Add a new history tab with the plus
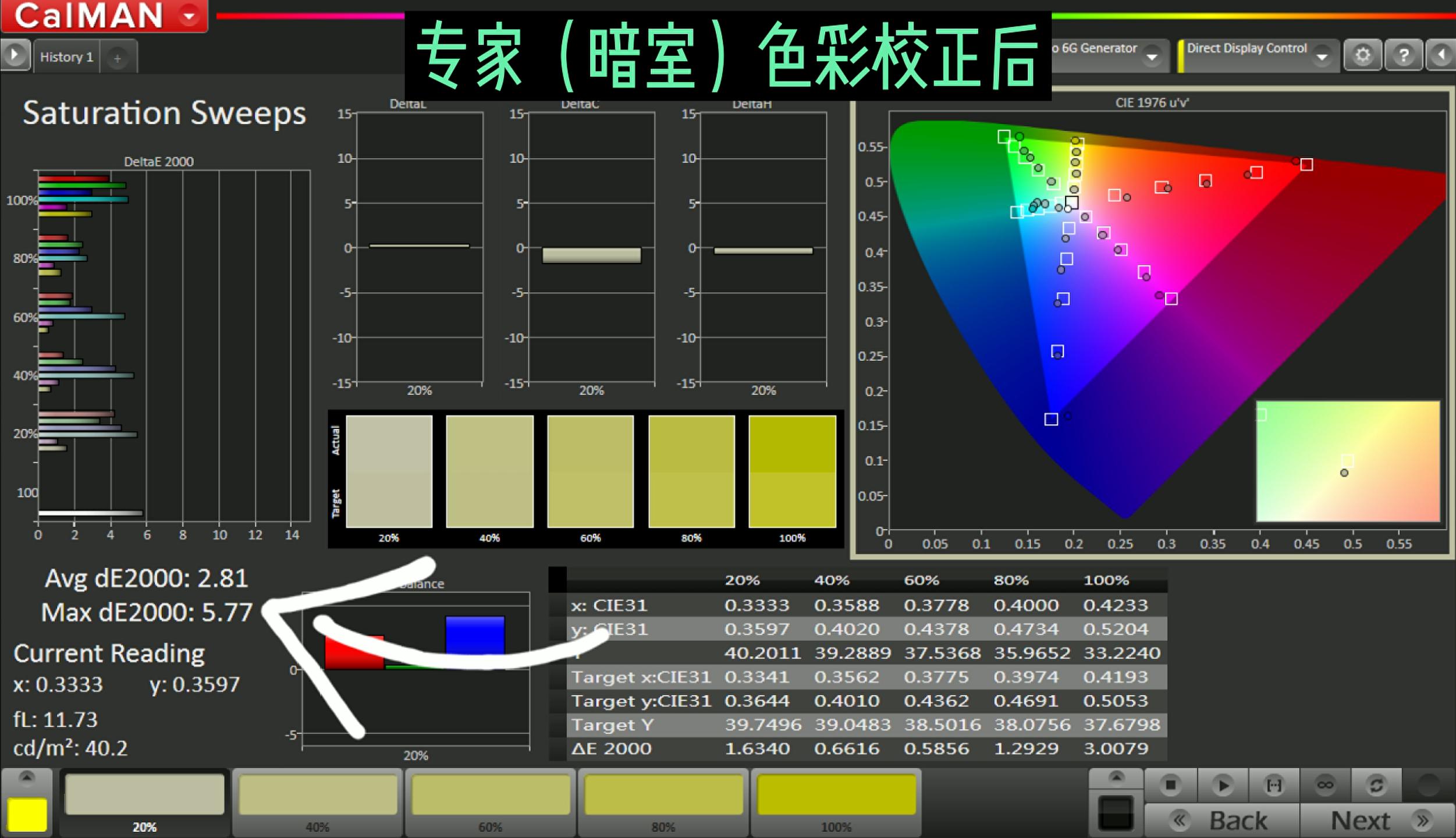This screenshot has height=838, width=1456. click(x=118, y=58)
